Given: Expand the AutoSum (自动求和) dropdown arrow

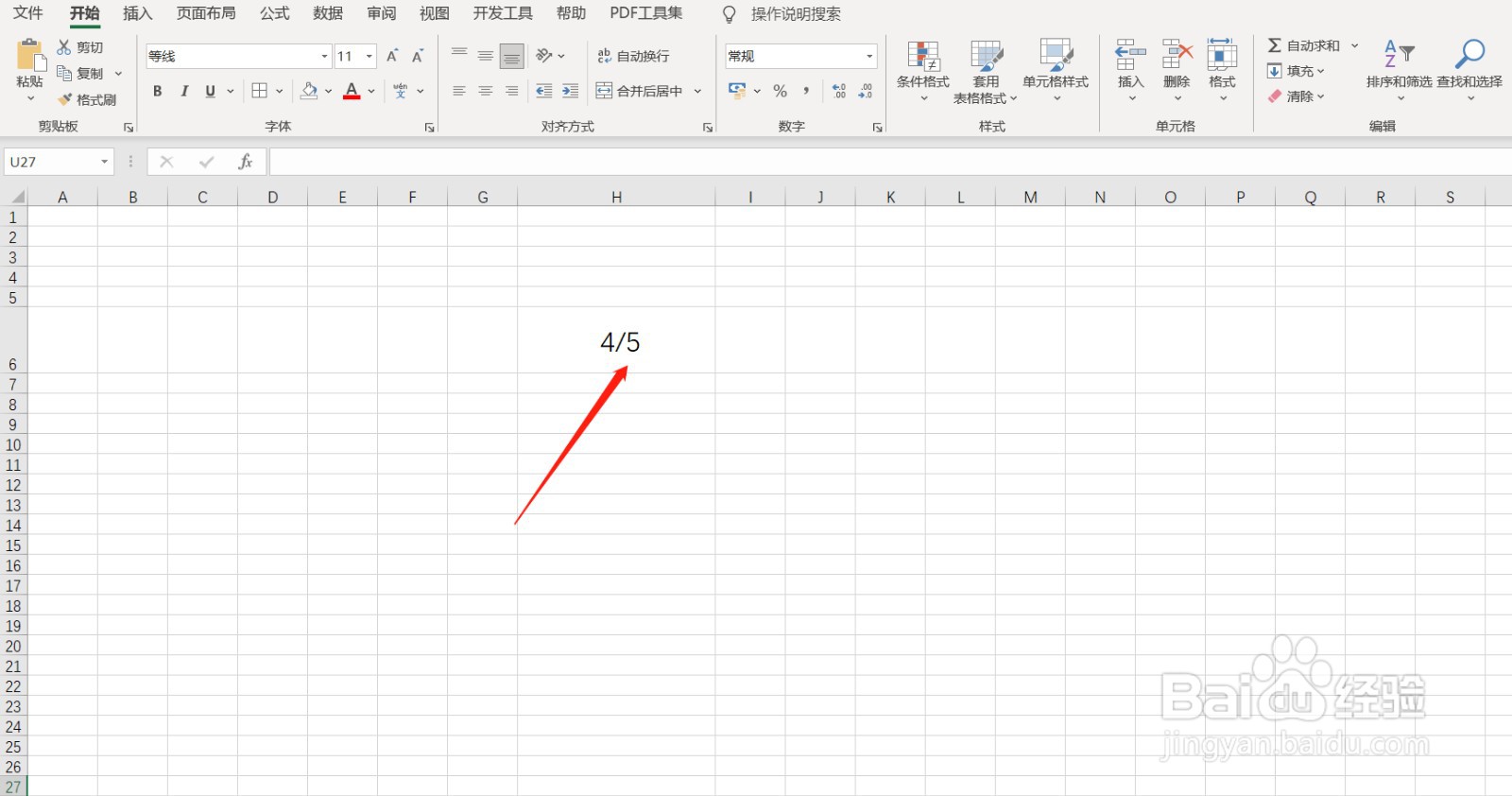Looking at the screenshot, I should tap(1354, 45).
